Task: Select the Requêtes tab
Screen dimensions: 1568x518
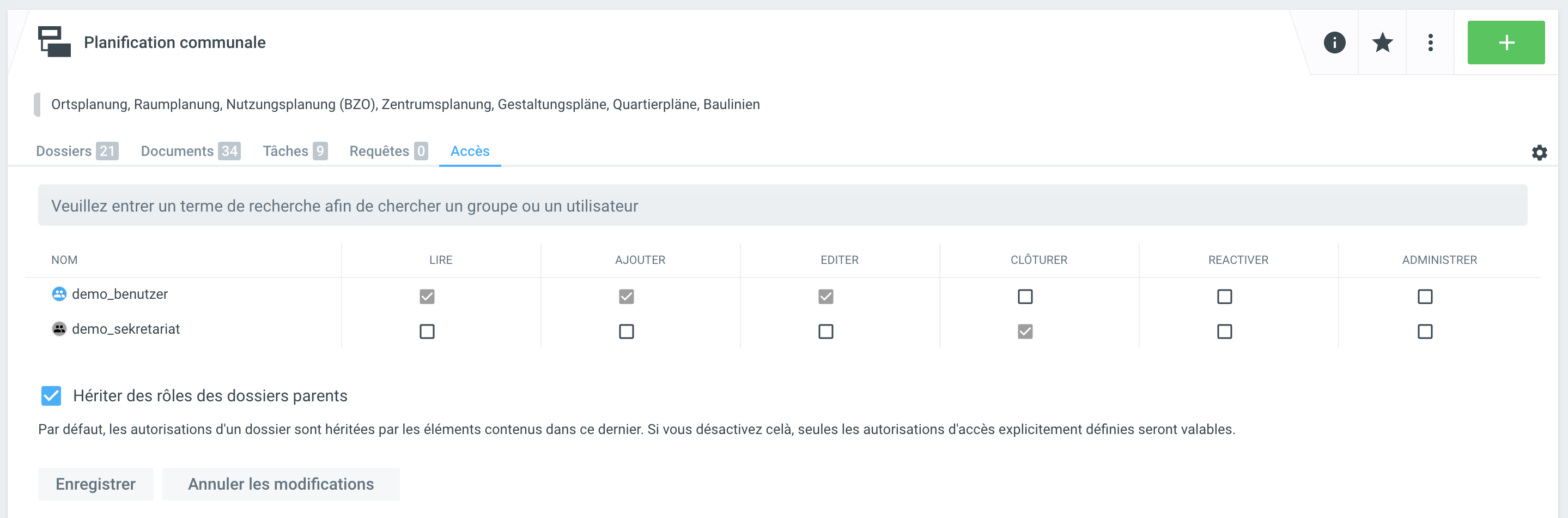Action: tap(388, 151)
